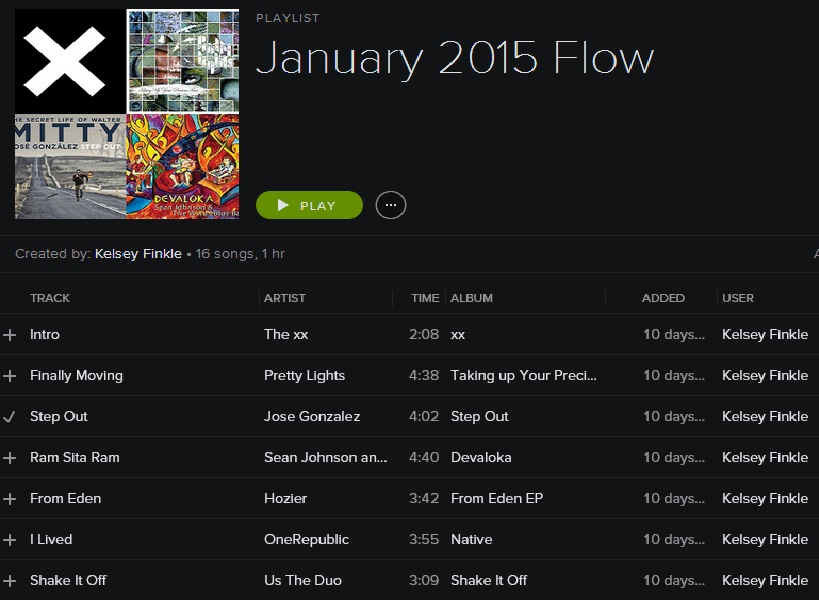819x600 pixels.
Task: Open The xx artist page link
Action: pos(286,335)
